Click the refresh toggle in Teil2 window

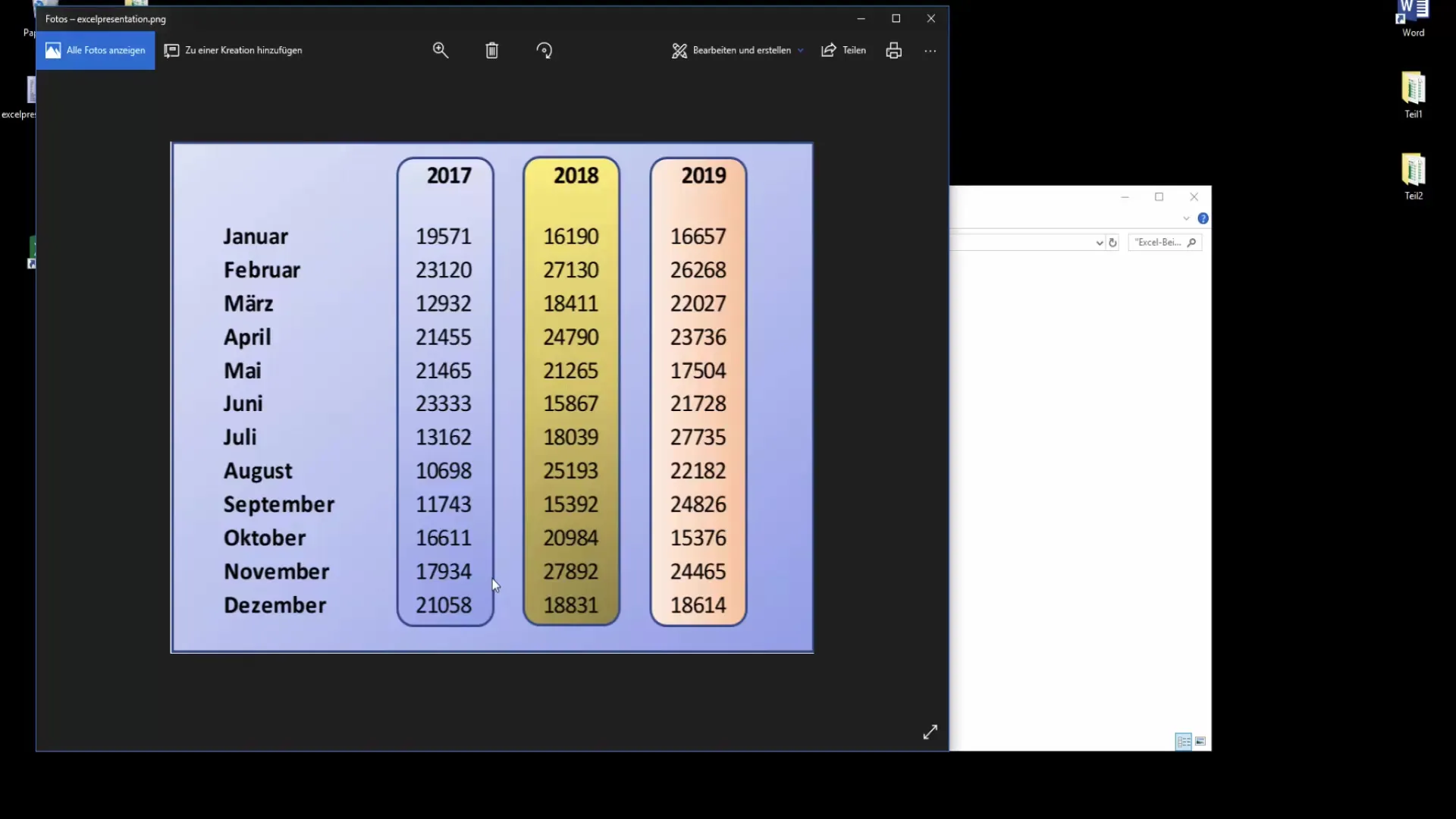1114,242
